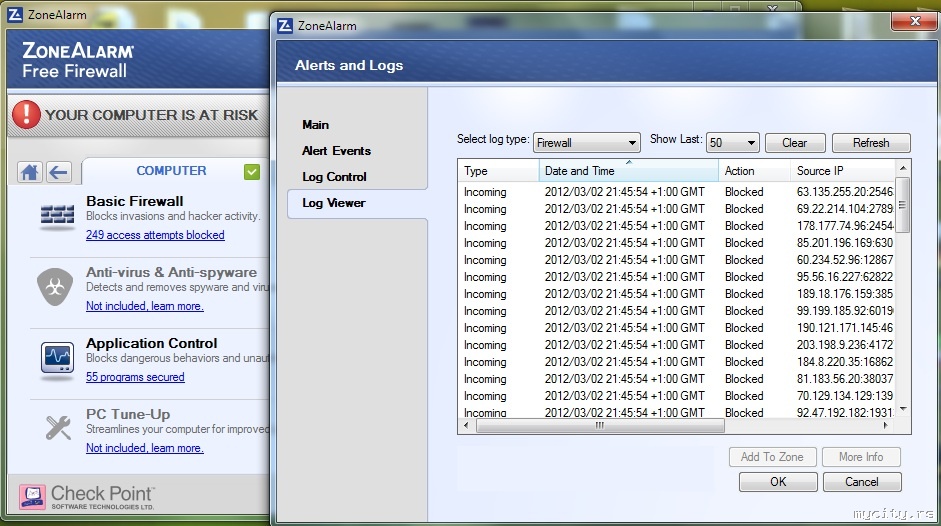Click Cancel in Alerts and Logs dialog

(862, 482)
